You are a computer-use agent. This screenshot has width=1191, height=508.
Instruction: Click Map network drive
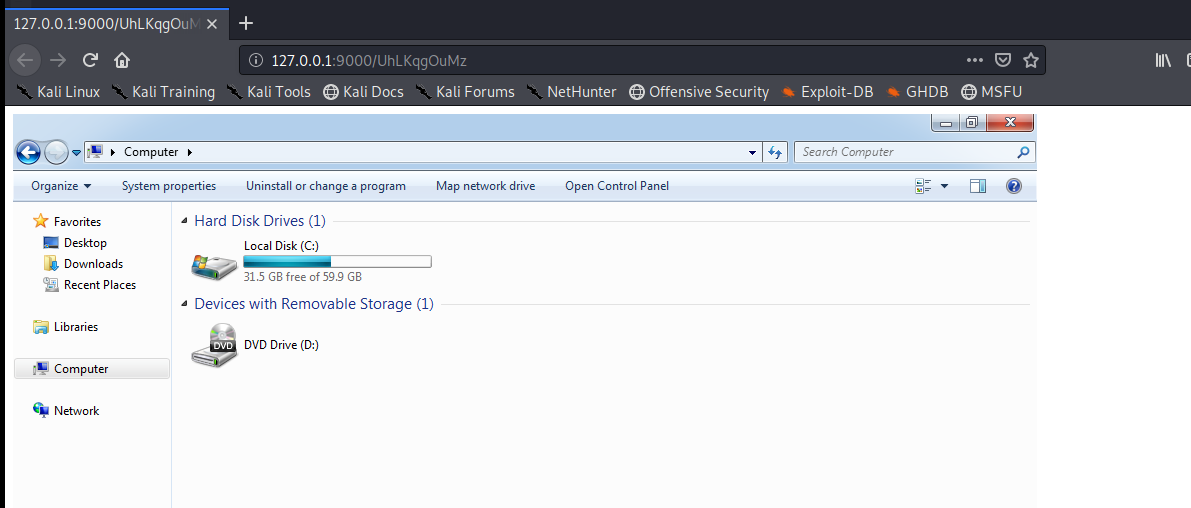point(485,186)
